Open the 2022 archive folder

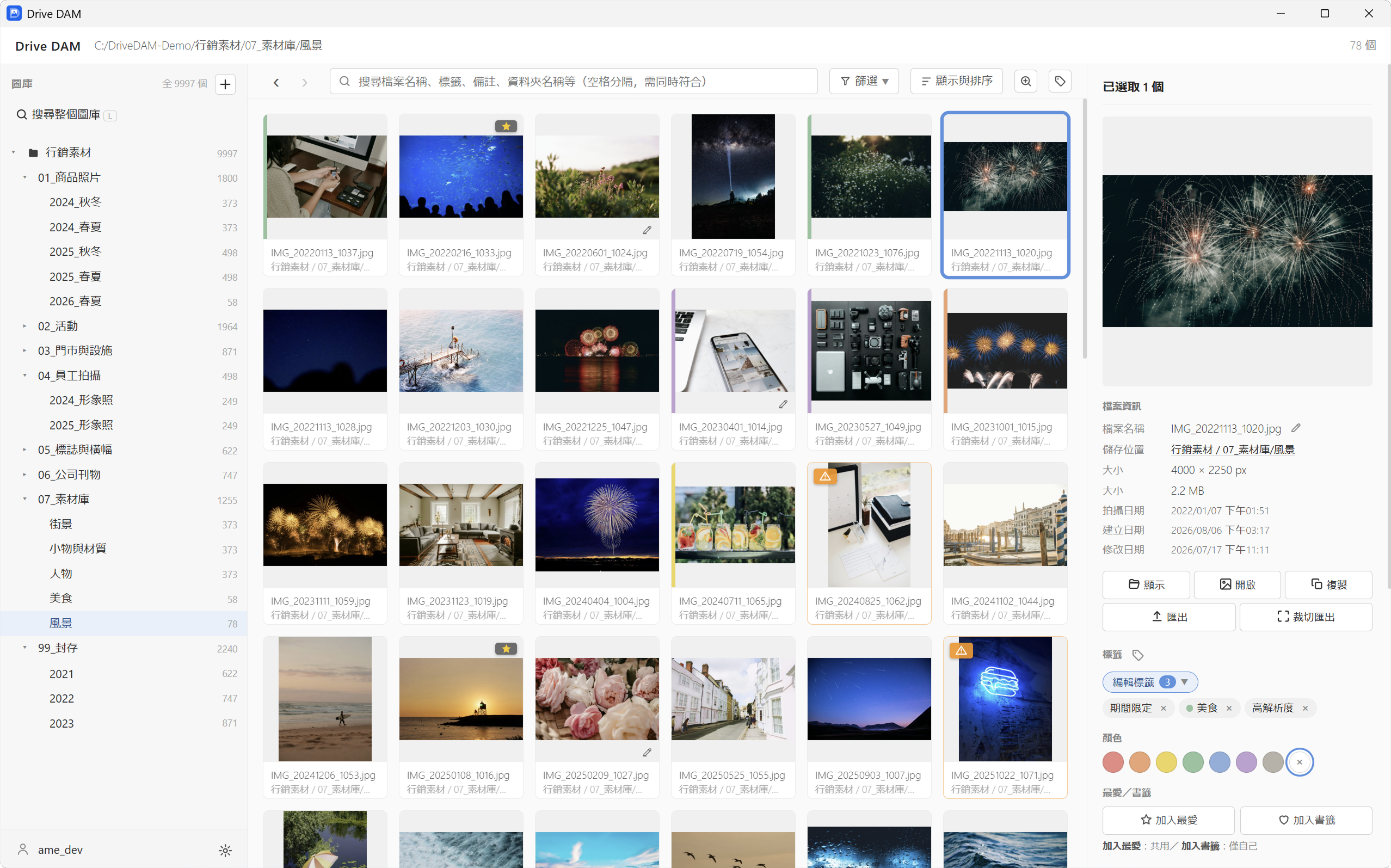click(124, 699)
